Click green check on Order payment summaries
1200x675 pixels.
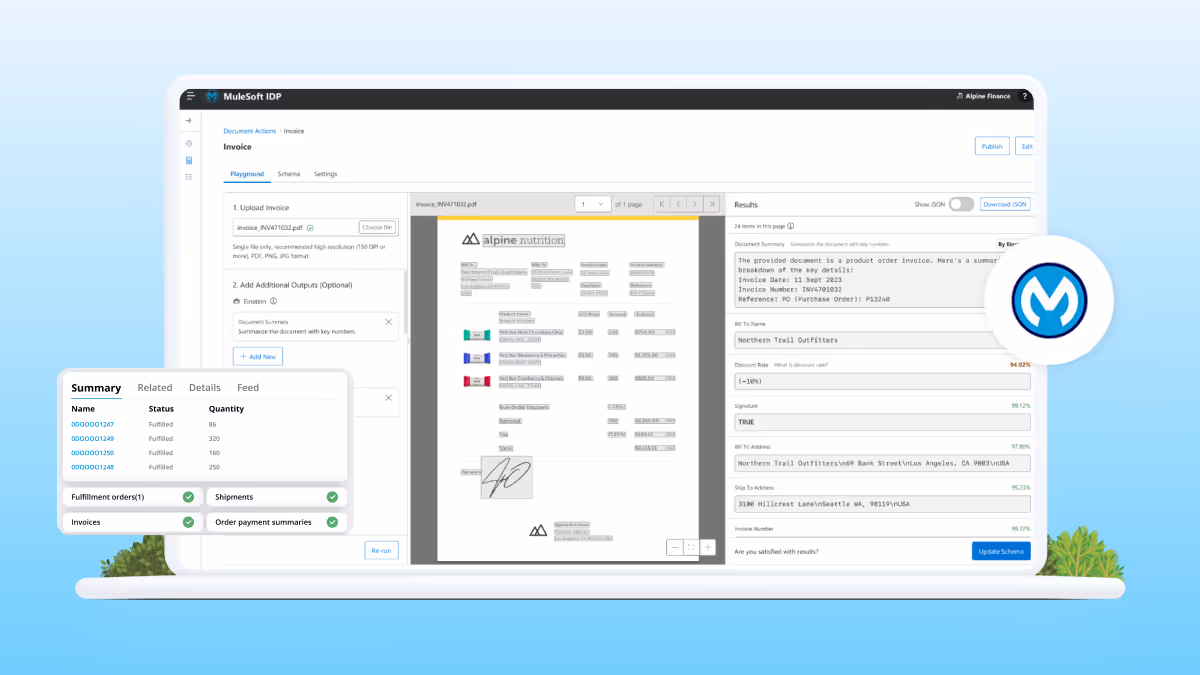pyautogui.click(x=332, y=522)
